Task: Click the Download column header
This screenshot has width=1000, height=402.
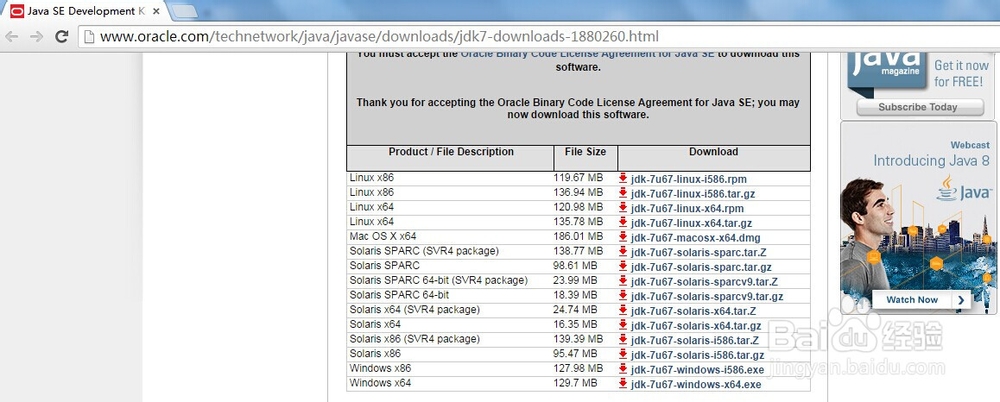Action: [714, 158]
